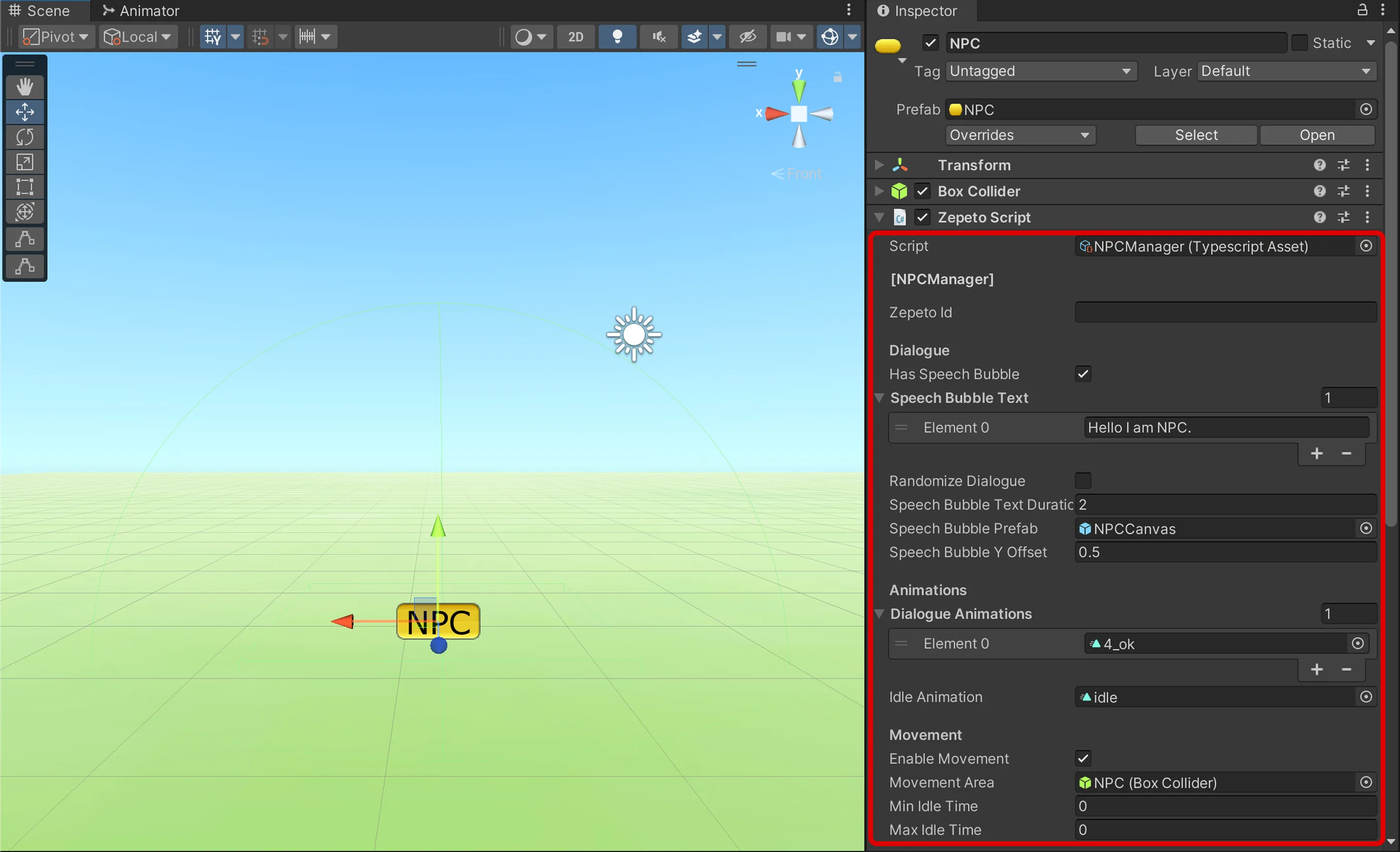Uncheck Has Speech Bubble
This screenshot has width=1400, height=852.
[x=1083, y=374]
